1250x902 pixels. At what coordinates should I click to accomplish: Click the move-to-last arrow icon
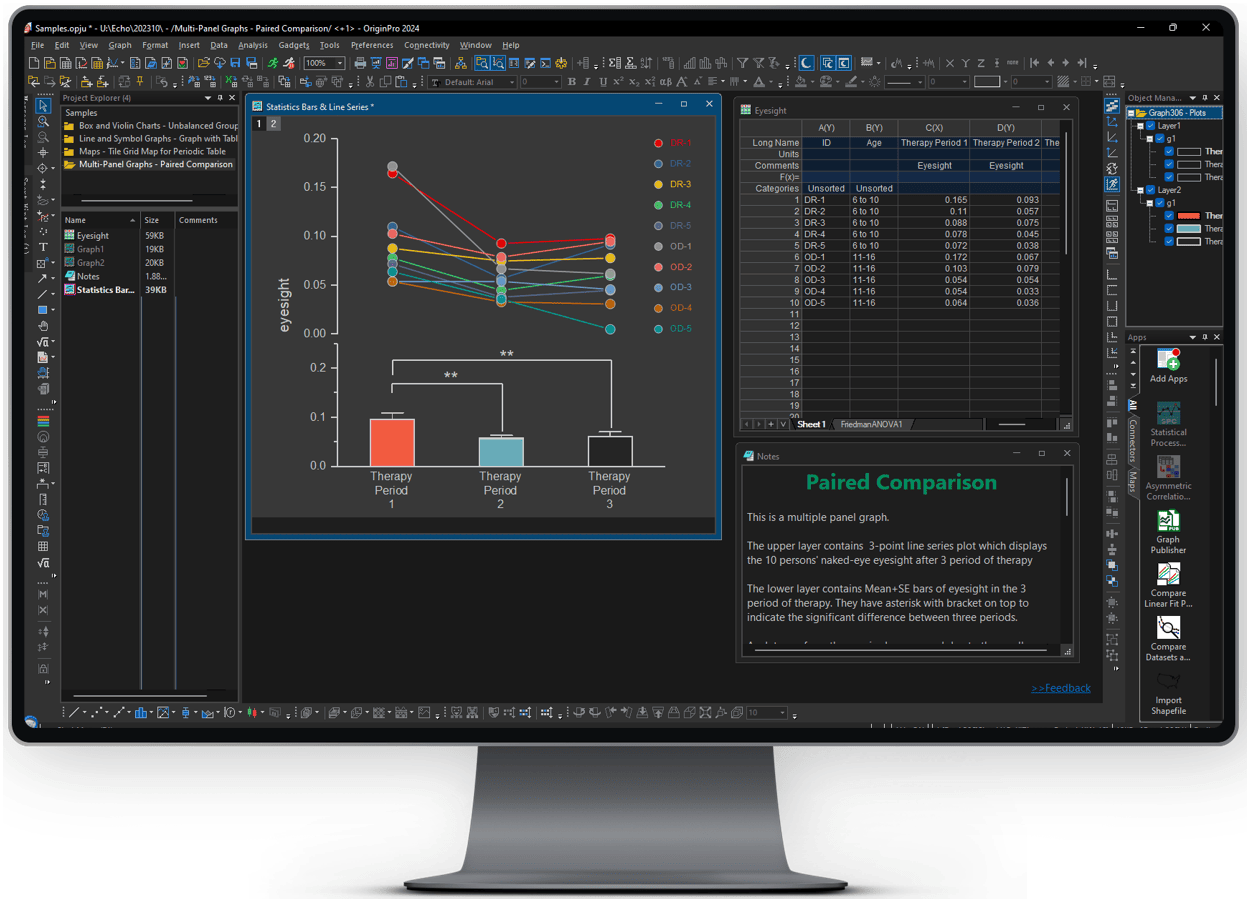1082,63
